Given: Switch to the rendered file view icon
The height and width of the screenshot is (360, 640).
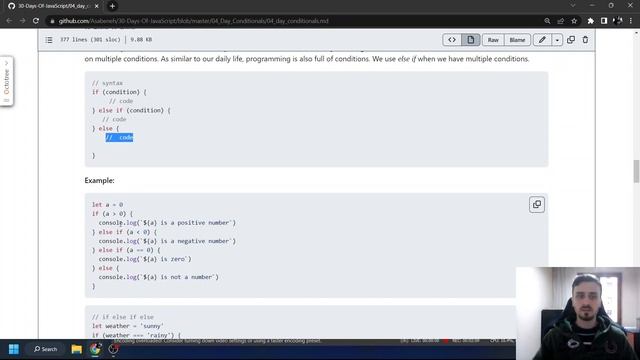Looking at the screenshot, I should [471, 40].
